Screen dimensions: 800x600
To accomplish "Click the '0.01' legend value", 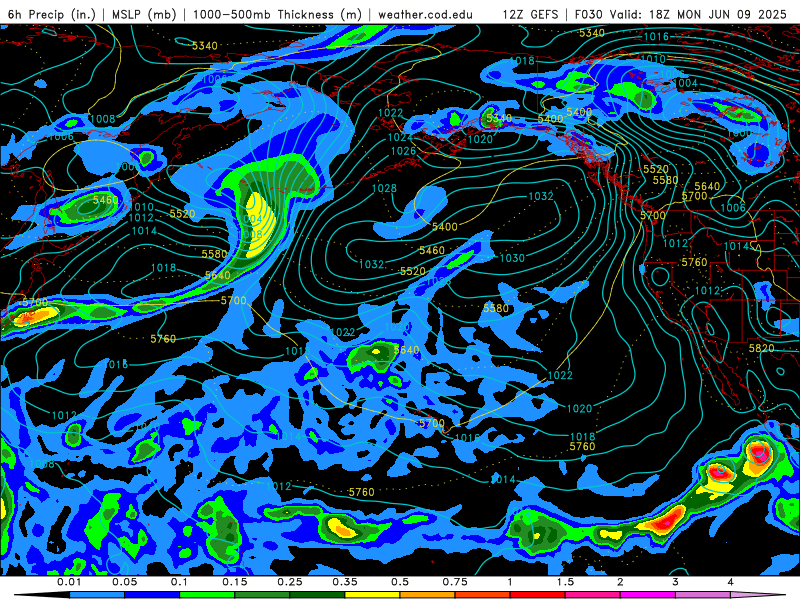I will click(x=69, y=582).
